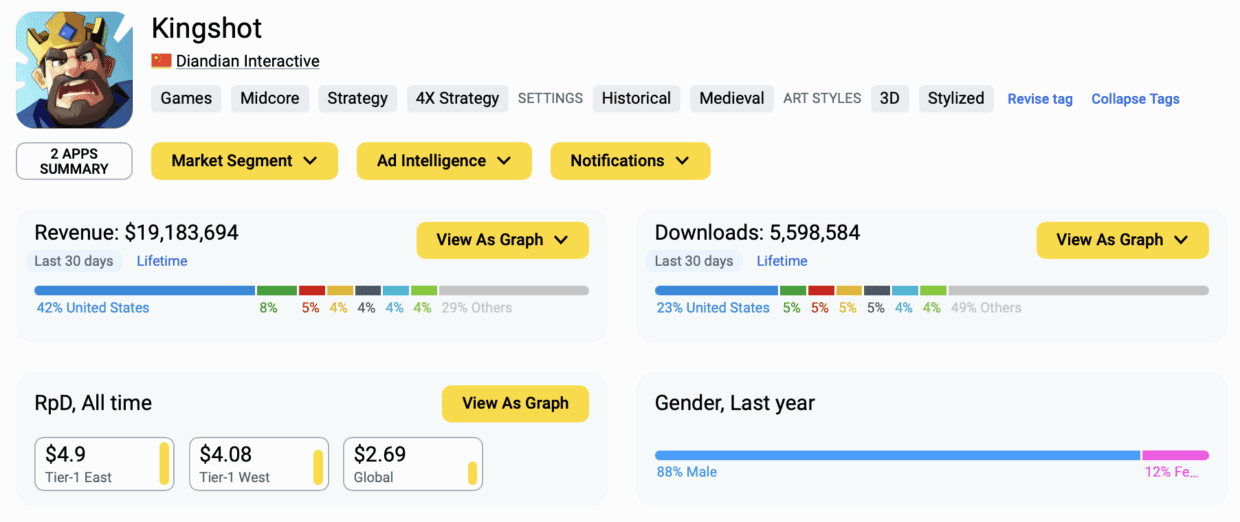Click the $2.69 Global RpD card
This screenshot has height=522, width=1240.
tap(413, 464)
